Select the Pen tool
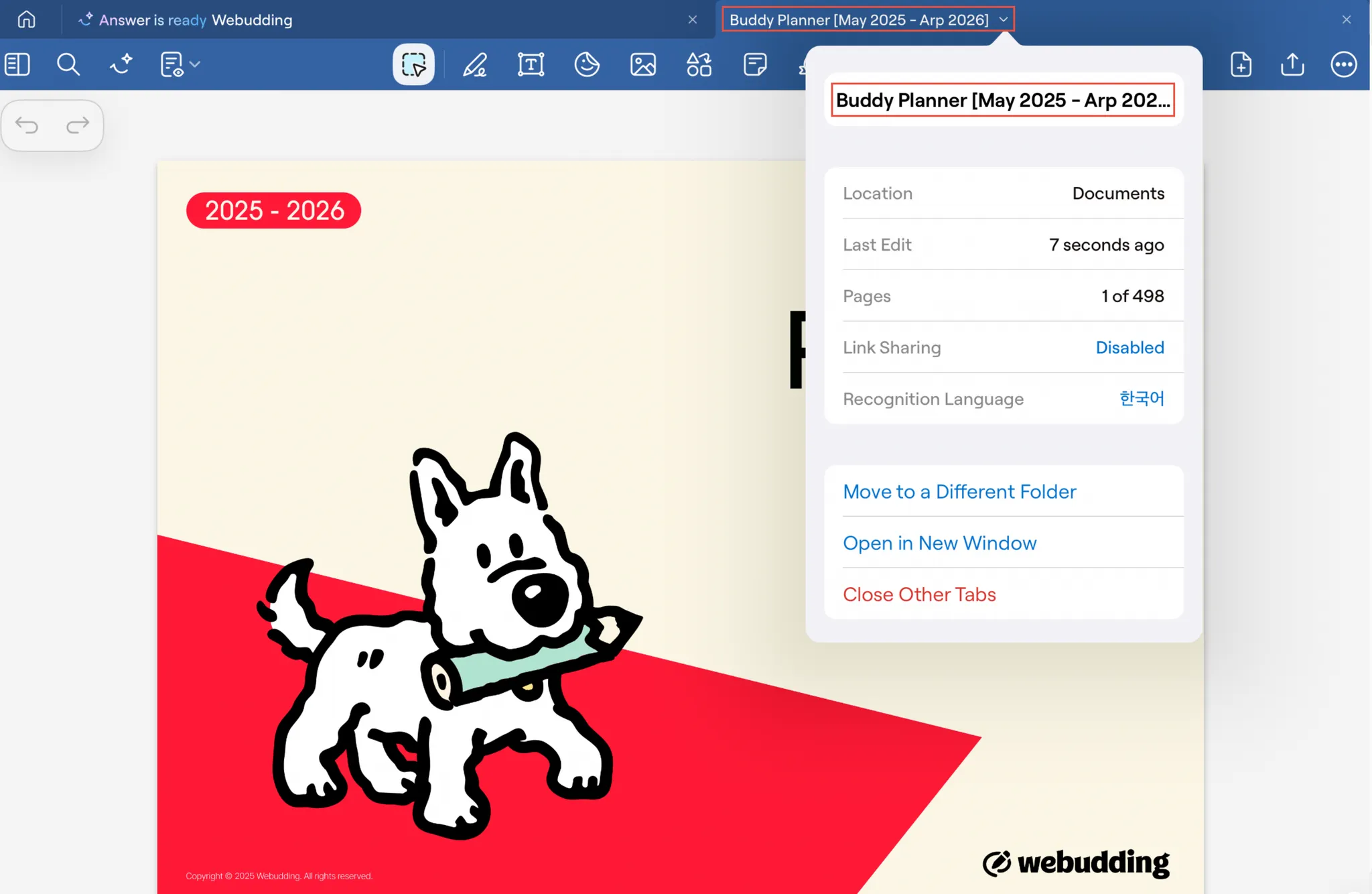Screen dimensions: 1372x894 (475, 65)
